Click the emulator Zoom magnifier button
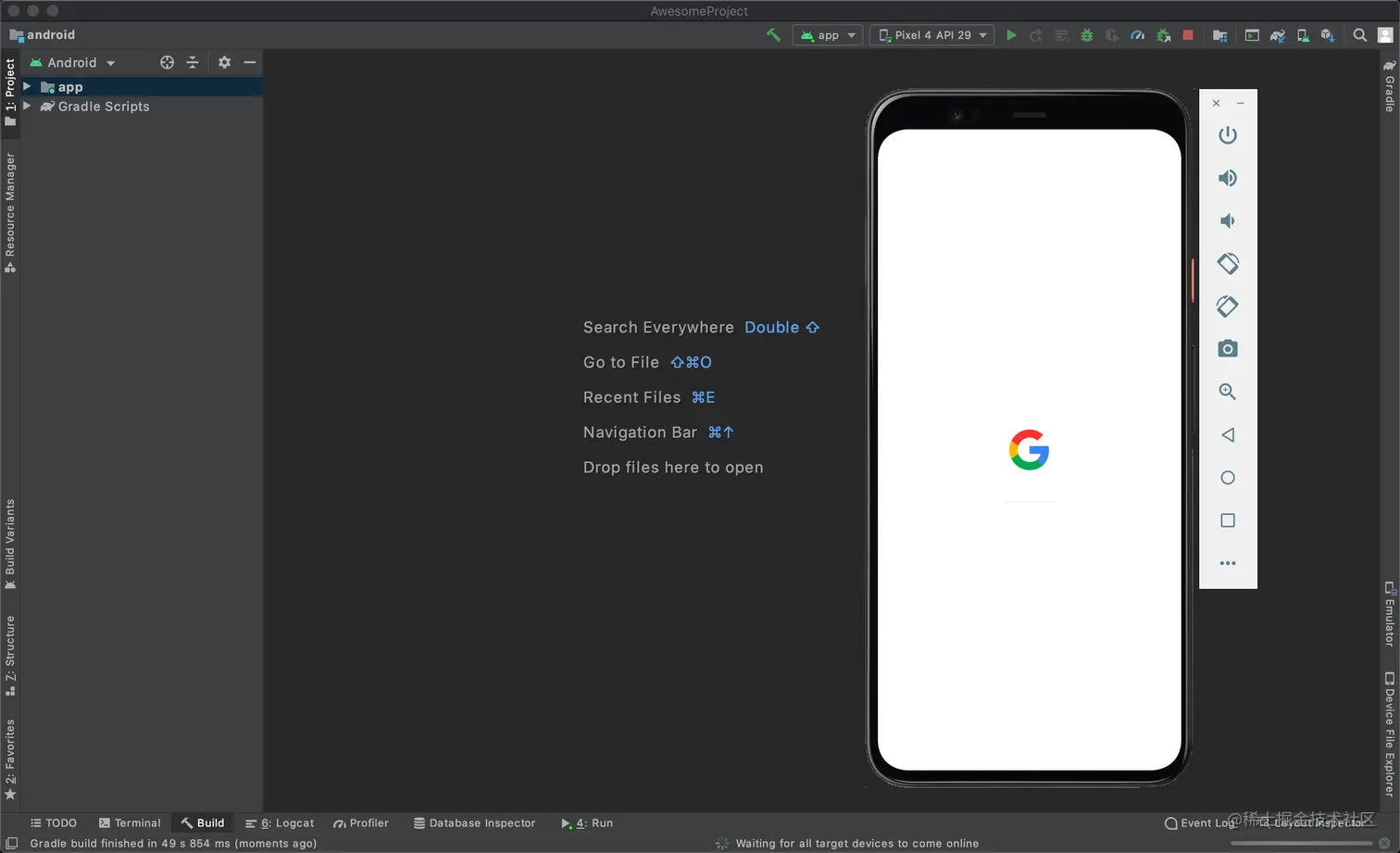The image size is (1400, 853). 1228,392
